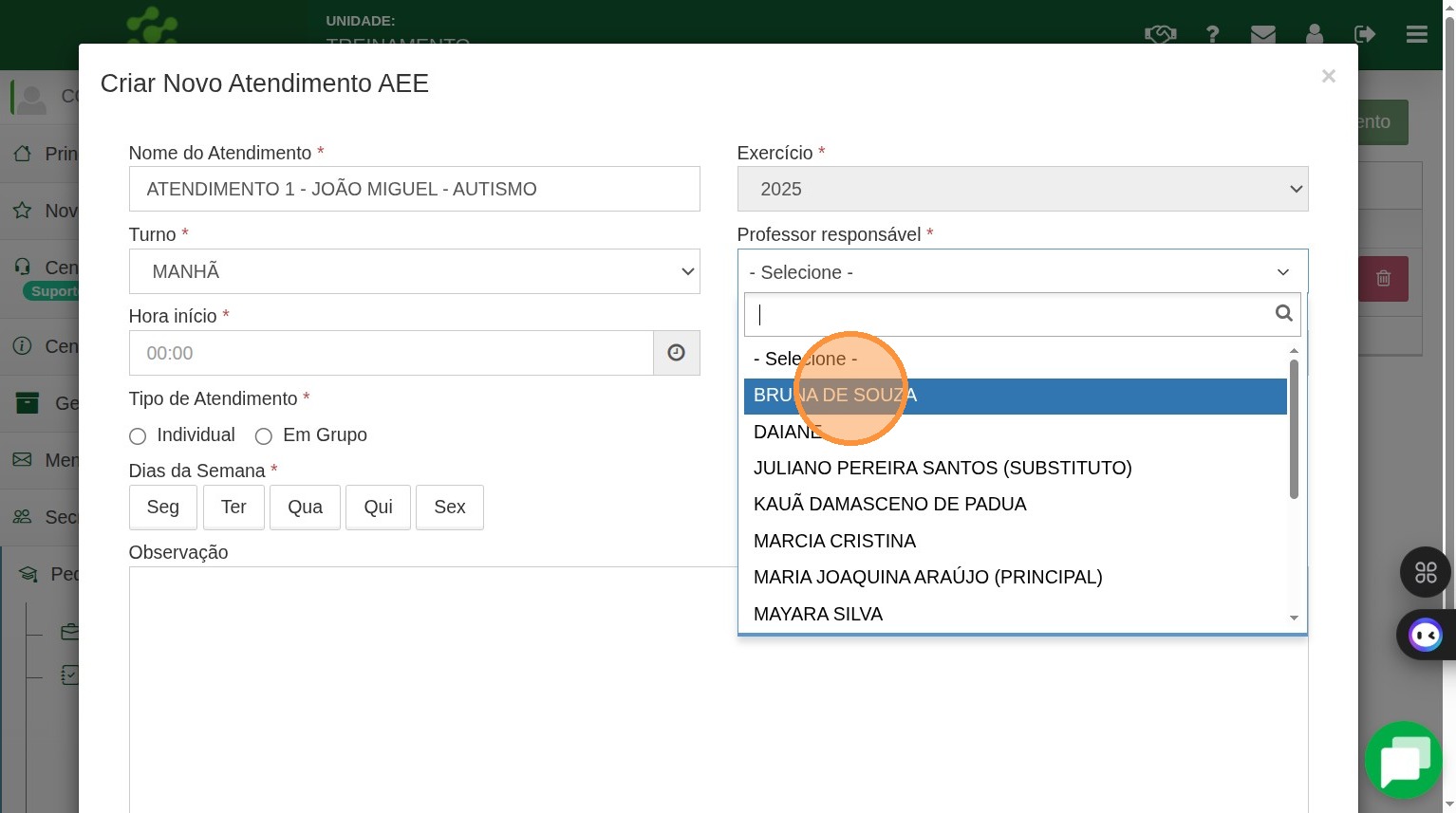Open the Turno dropdown showing MANHÃ
This screenshot has width=1456, height=813.
[x=414, y=271]
